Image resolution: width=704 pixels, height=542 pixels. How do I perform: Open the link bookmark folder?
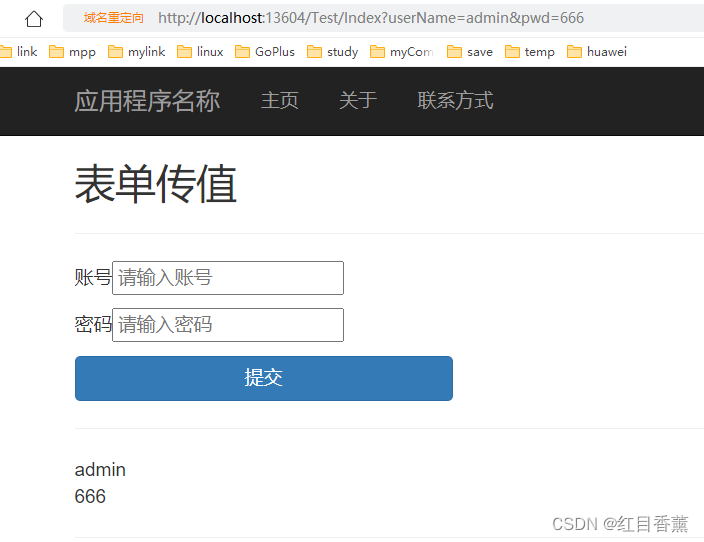pyautogui.click(x=18, y=52)
